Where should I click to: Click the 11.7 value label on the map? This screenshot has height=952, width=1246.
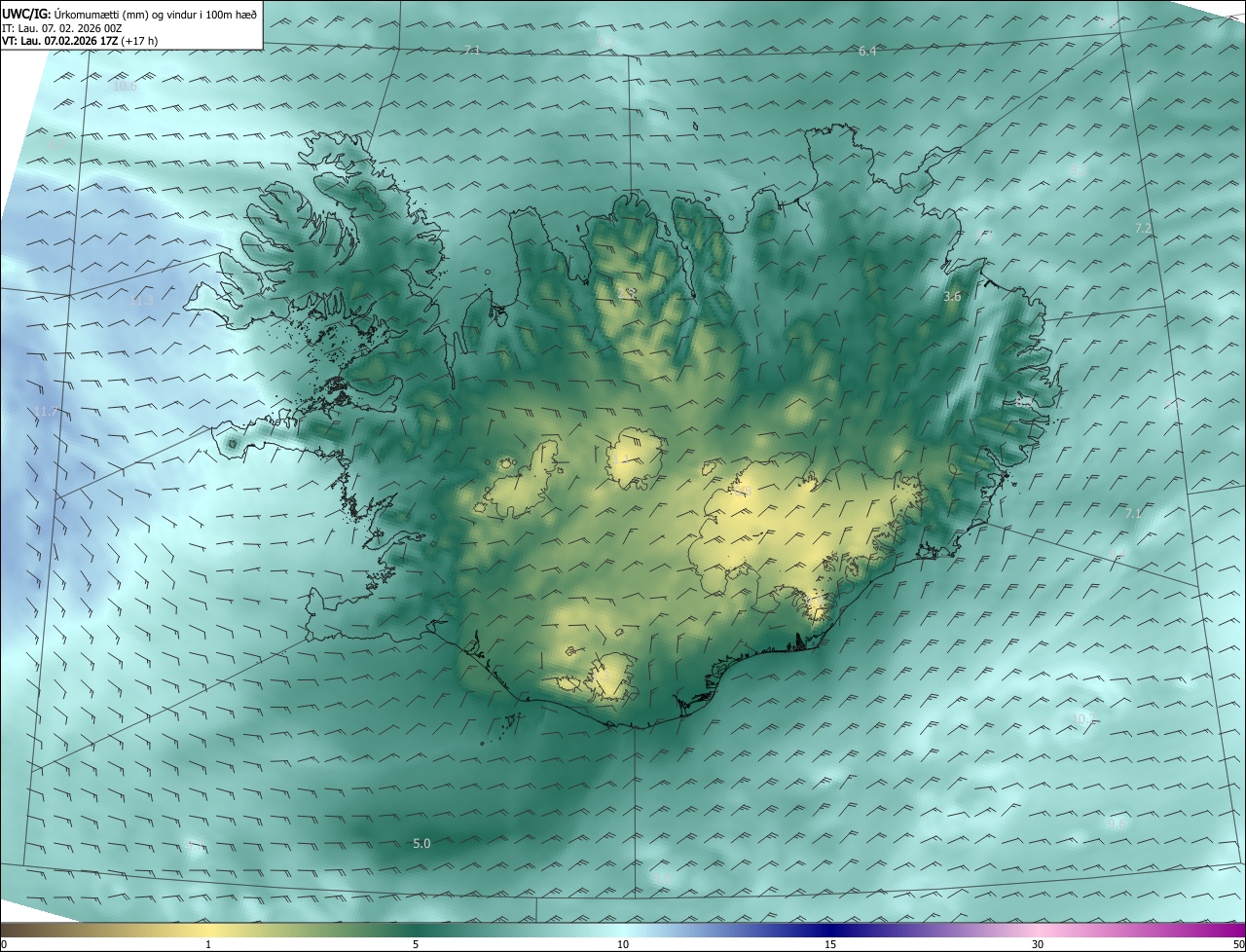coord(47,412)
